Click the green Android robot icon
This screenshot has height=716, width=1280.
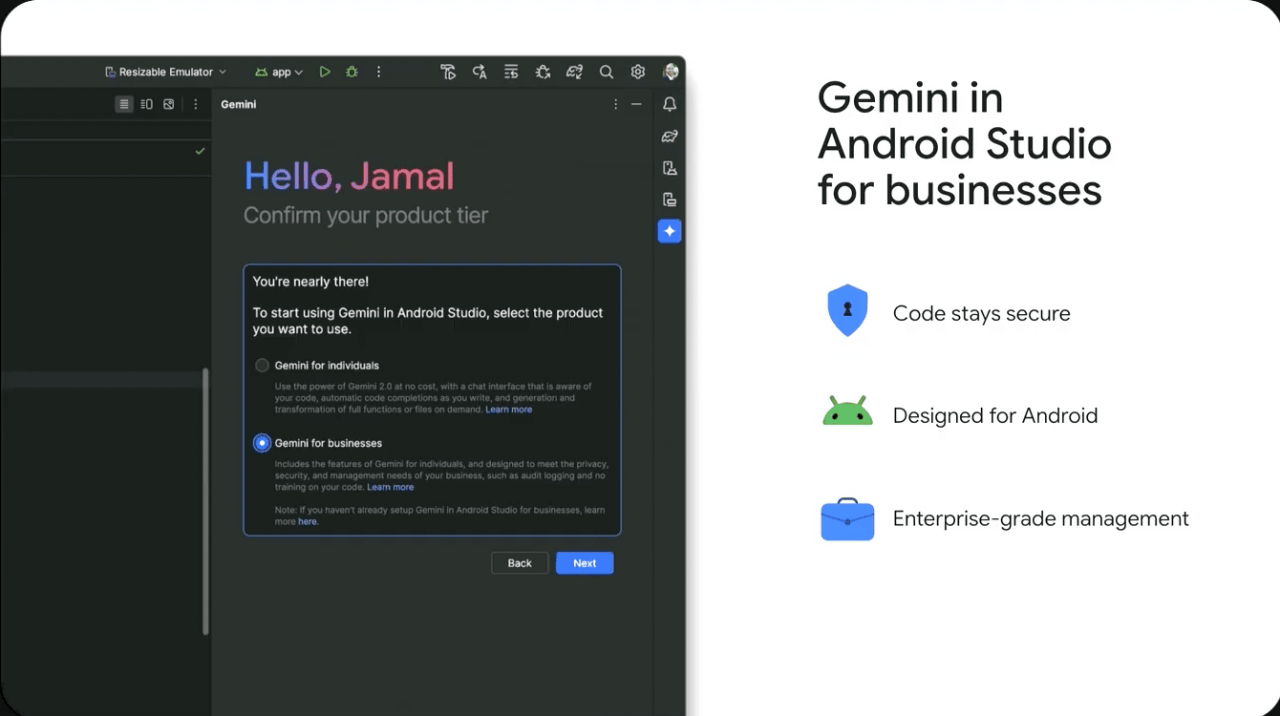pos(848,411)
